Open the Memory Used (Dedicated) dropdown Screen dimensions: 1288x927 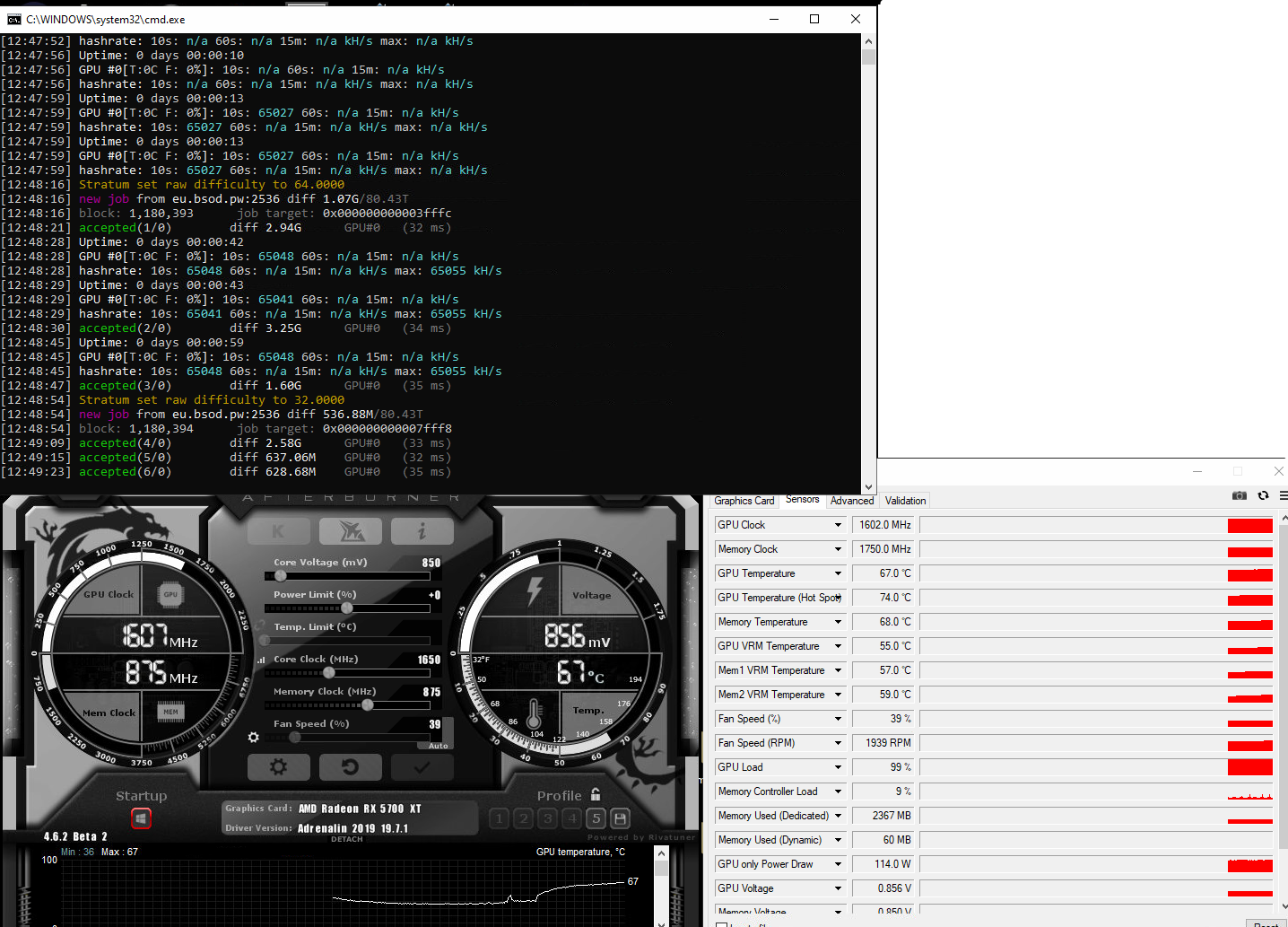coord(838,816)
